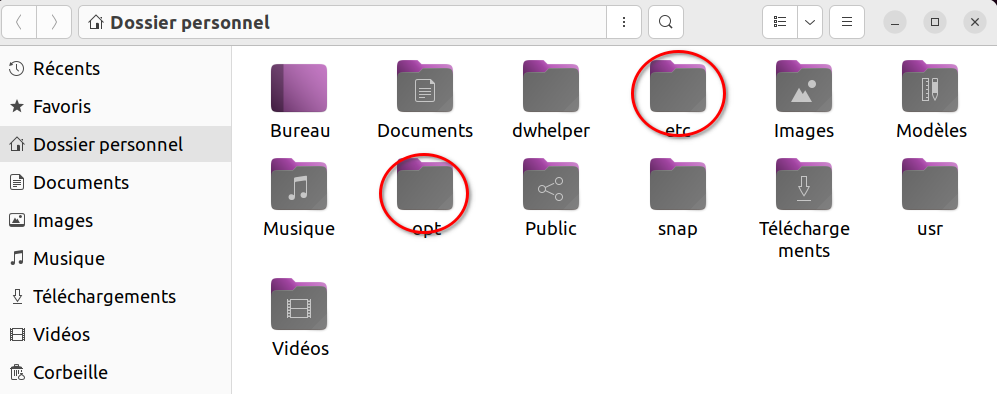Select the etc folder icon
This screenshot has width=997, height=394.
678,86
